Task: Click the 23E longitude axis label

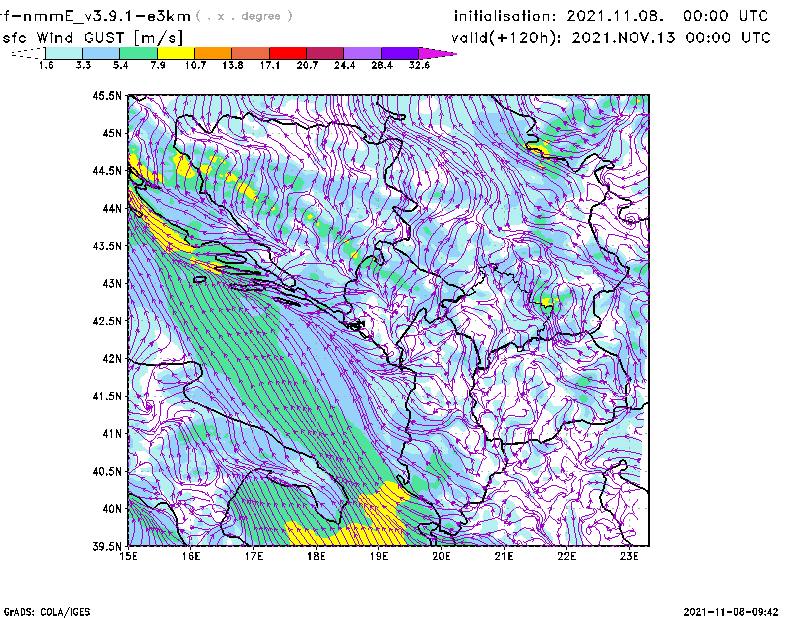Action: click(629, 556)
